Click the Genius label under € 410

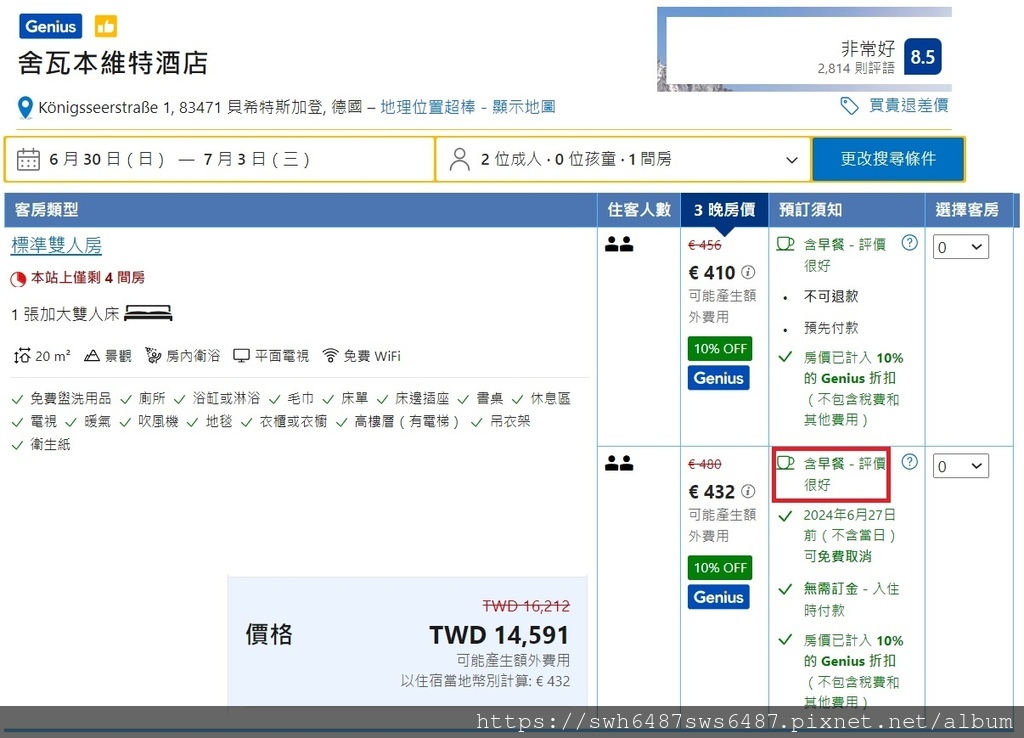(718, 378)
